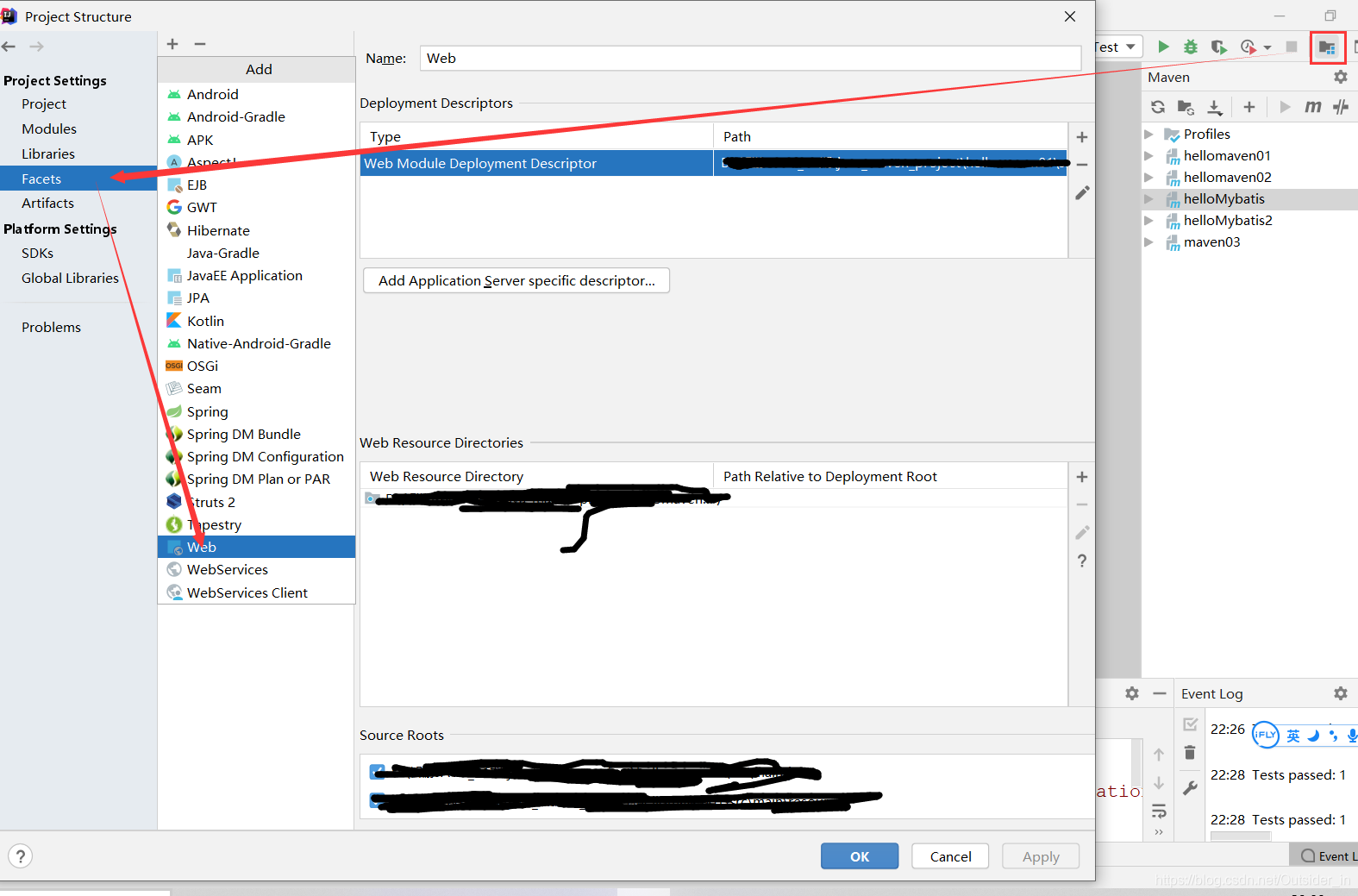Click Generate Sources folder icon in Maven

[1186, 107]
